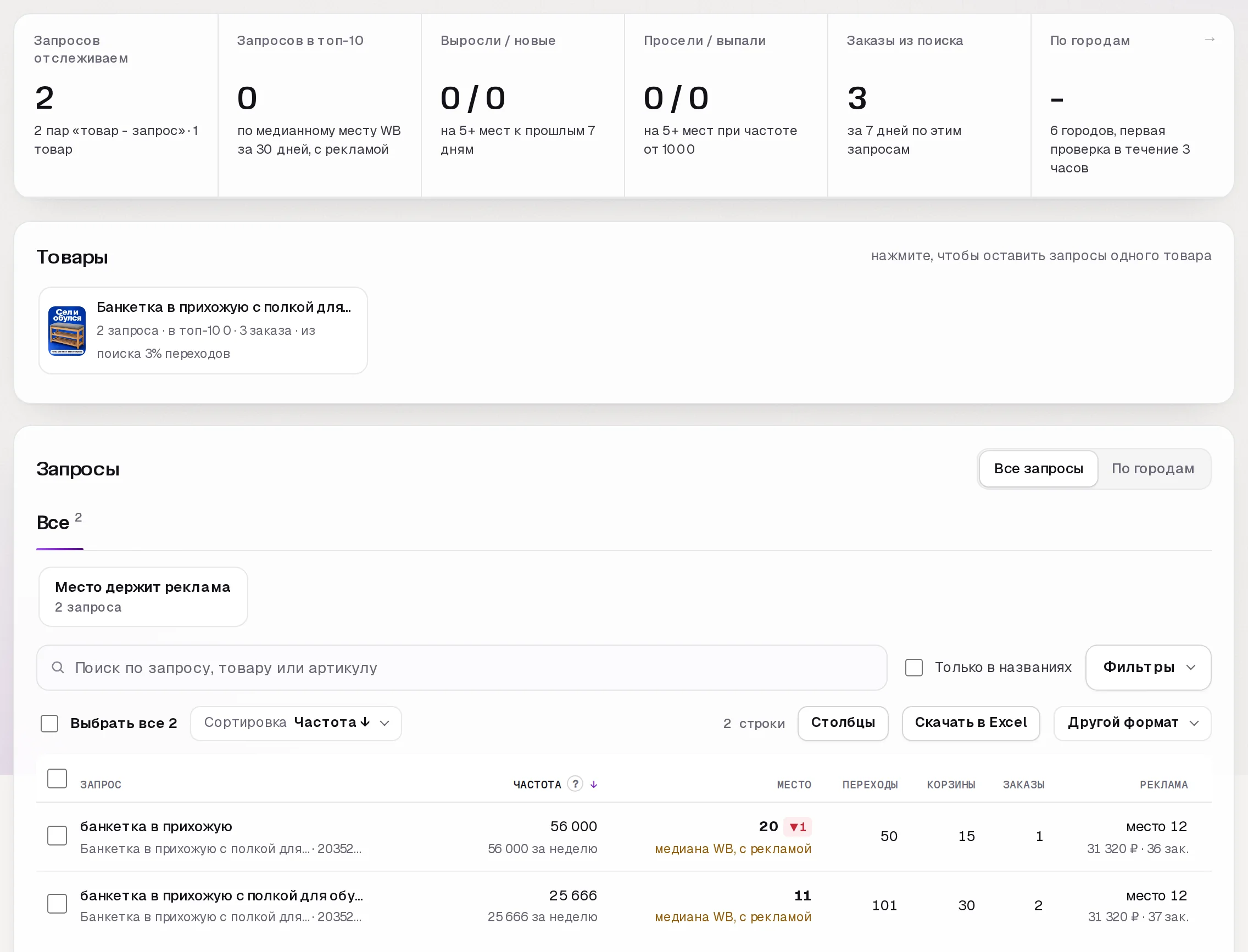The image size is (1248, 952).
Task: Tick the table header select-all checkbox
Action: coord(57,779)
